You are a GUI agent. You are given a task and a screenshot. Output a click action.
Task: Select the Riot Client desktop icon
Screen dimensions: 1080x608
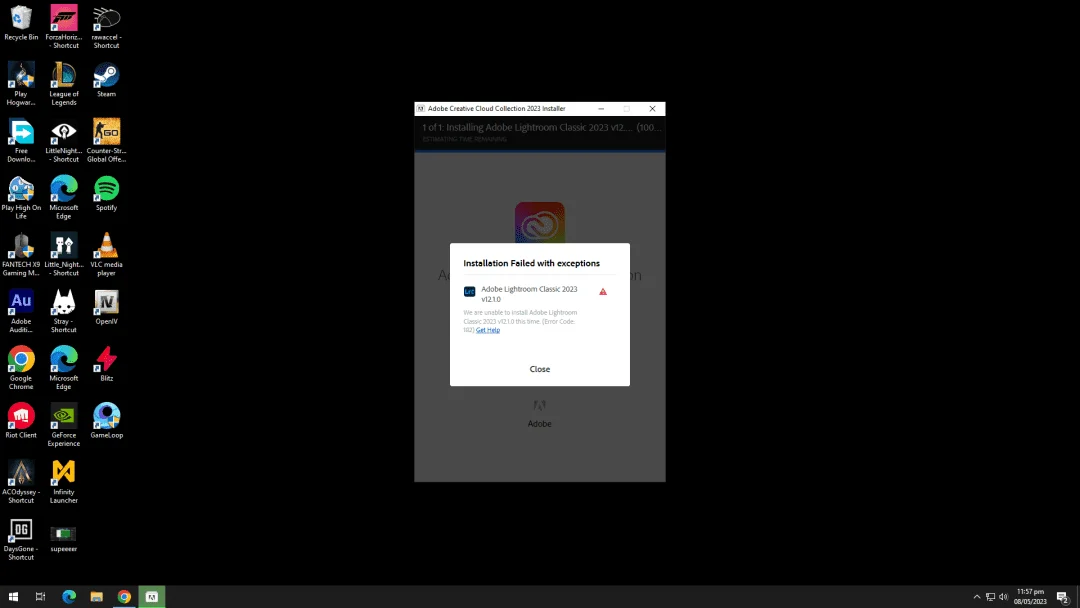[x=21, y=421]
